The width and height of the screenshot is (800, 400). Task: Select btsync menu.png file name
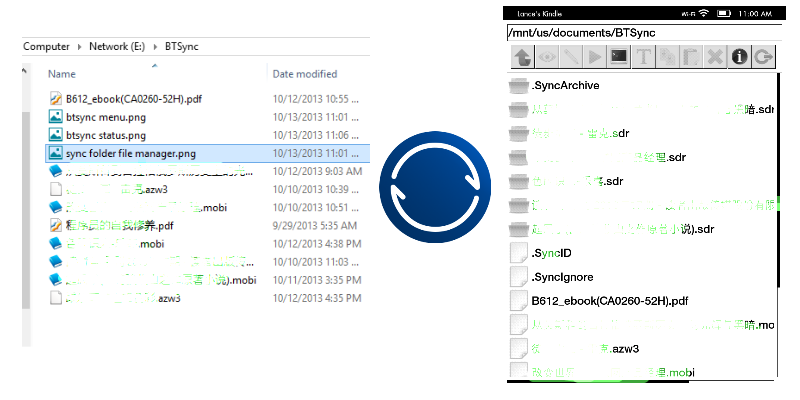click(106, 117)
